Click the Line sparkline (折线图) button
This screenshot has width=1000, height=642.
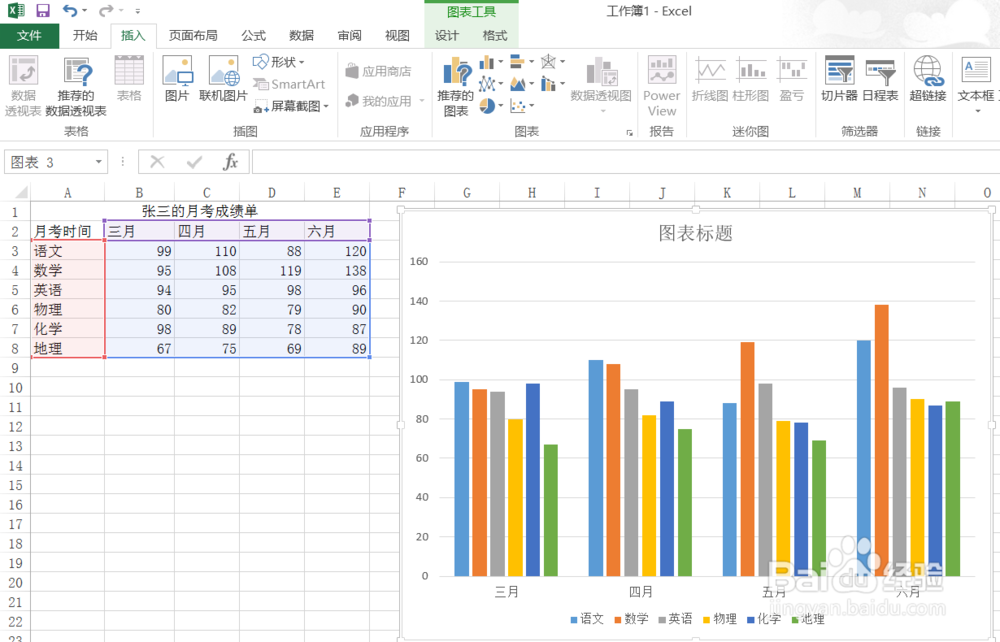click(710, 78)
